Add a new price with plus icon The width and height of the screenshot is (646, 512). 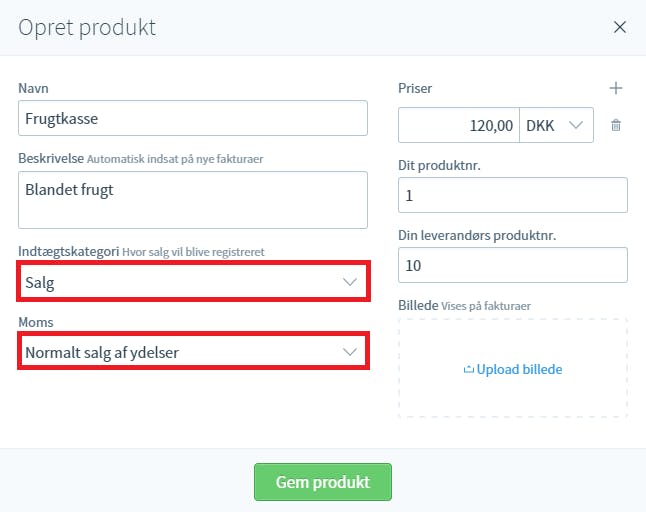[616, 88]
